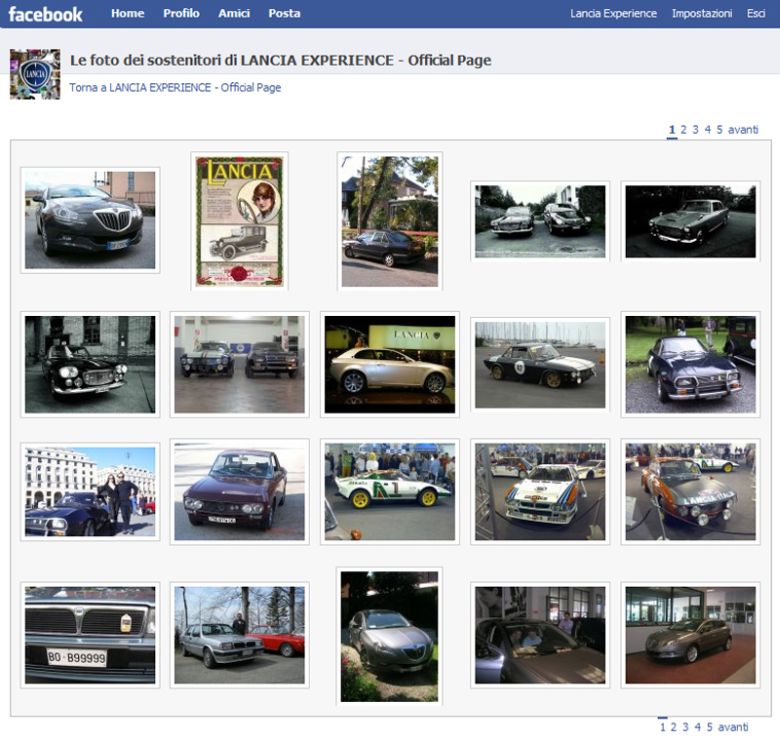Viewport: 780px width, 742px height.
Task: Open the Lancia Italia Fulvia rally car photo
Action: coord(690,492)
